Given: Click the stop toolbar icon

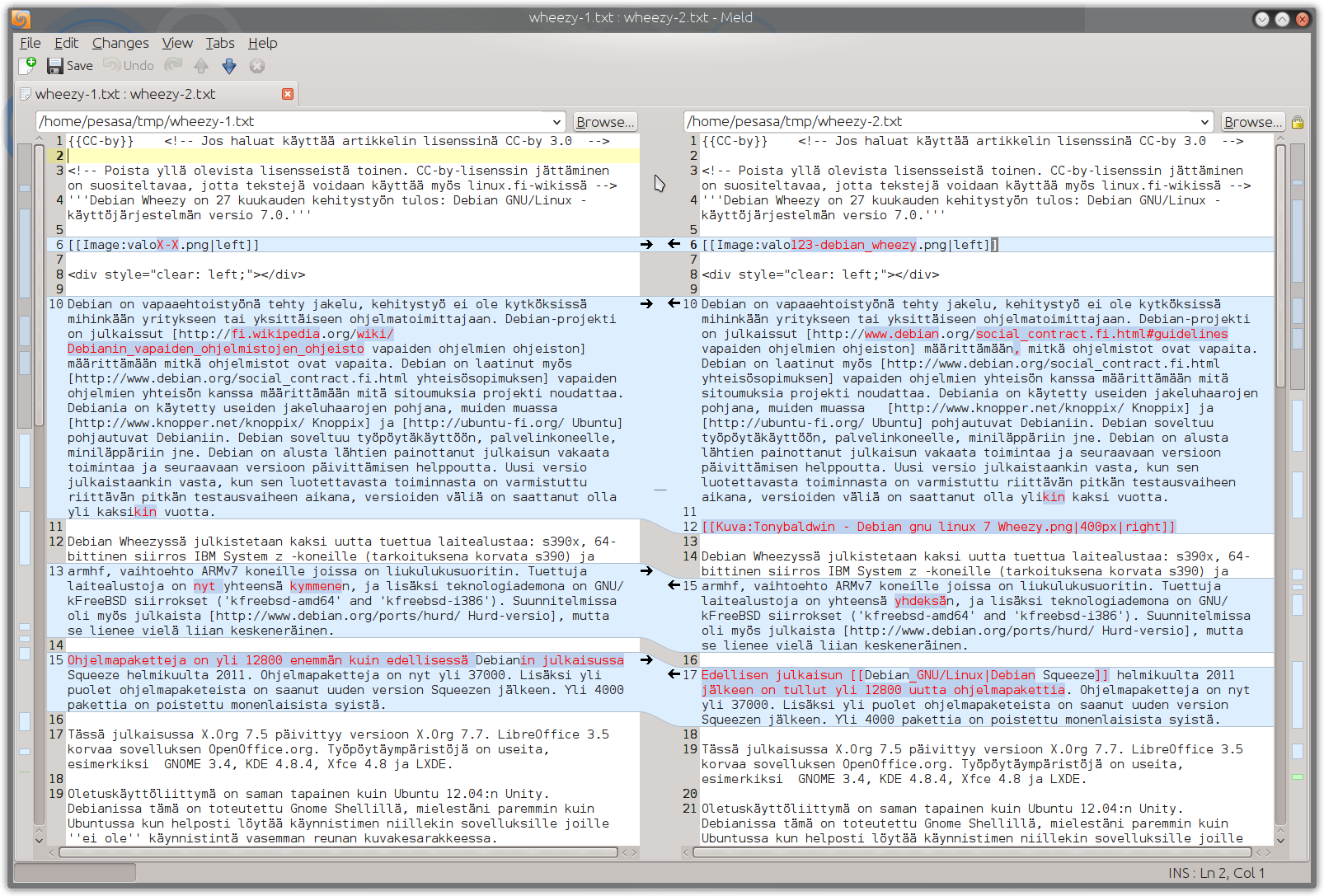Looking at the screenshot, I should coord(257,66).
